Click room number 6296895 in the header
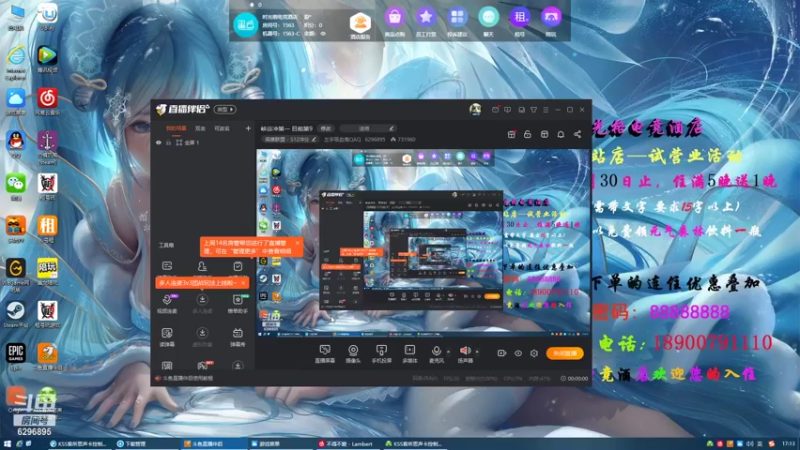This screenshot has height=450, width=800. coord(375,139)
